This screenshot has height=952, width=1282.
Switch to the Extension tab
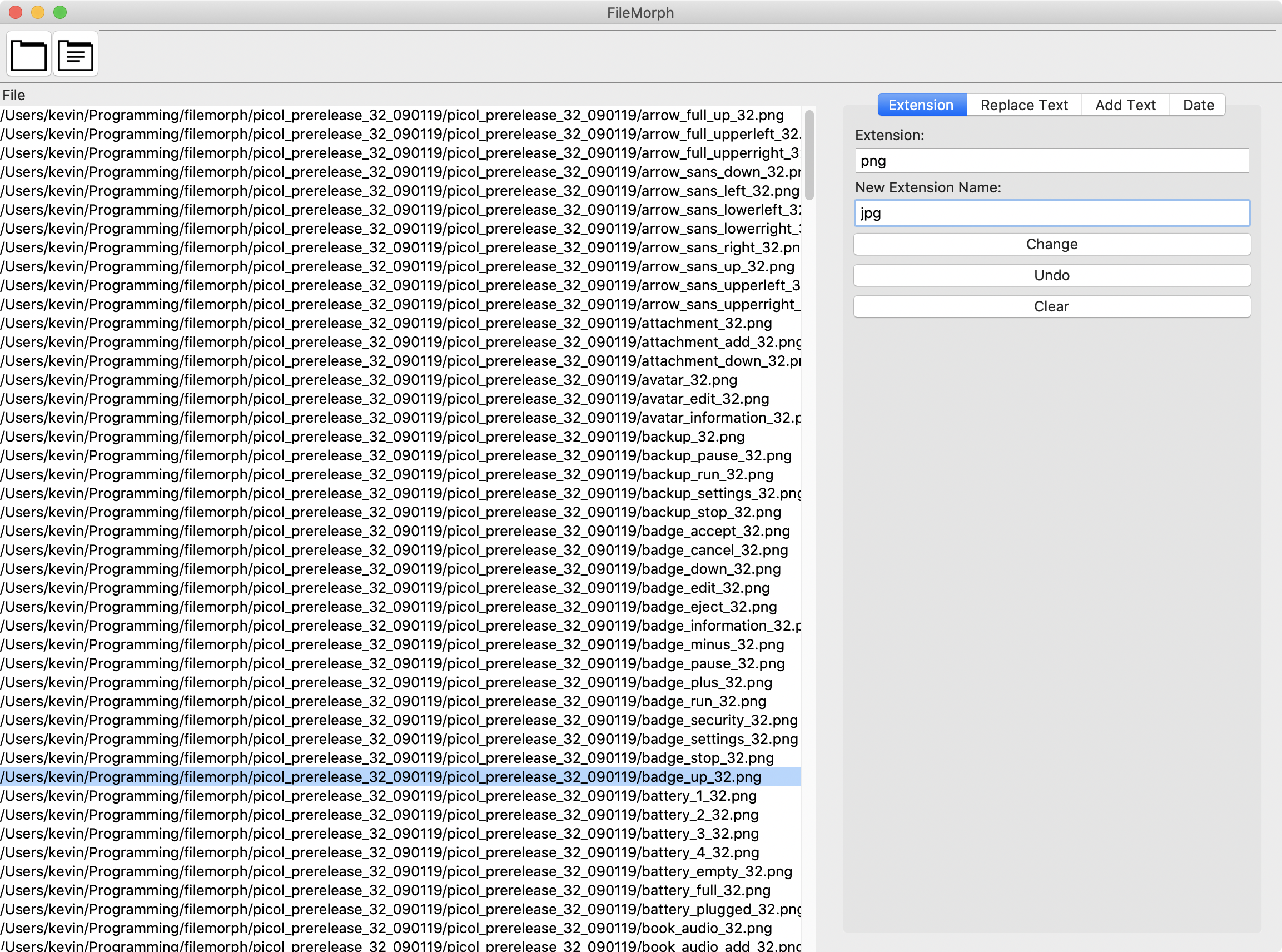[921, 105]
